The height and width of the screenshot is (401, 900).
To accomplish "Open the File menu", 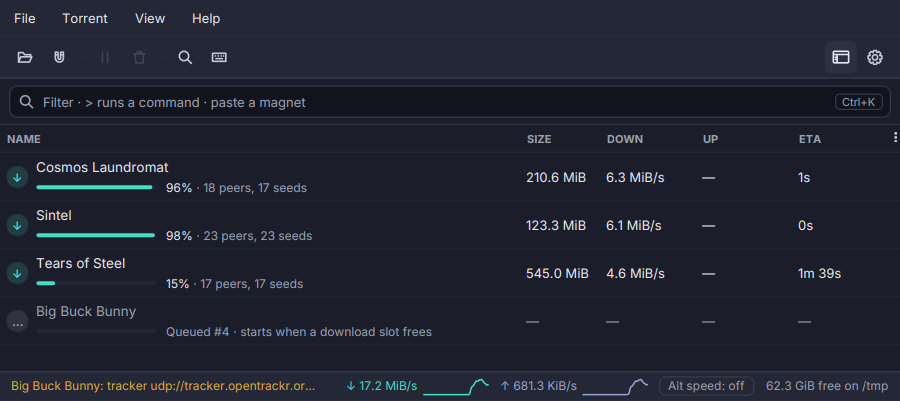I will (25, 18).
